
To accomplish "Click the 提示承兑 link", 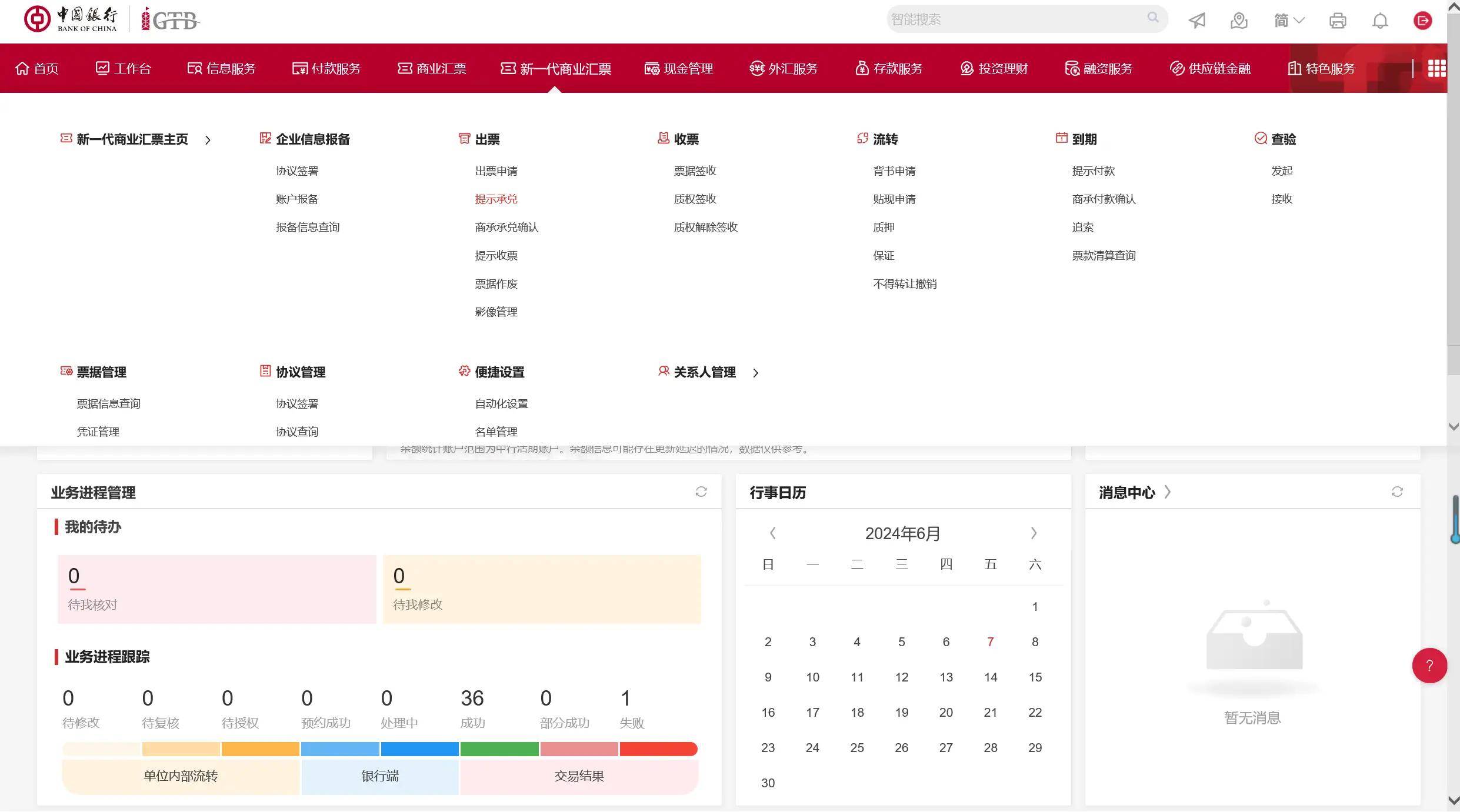I will tap(496, 199).
